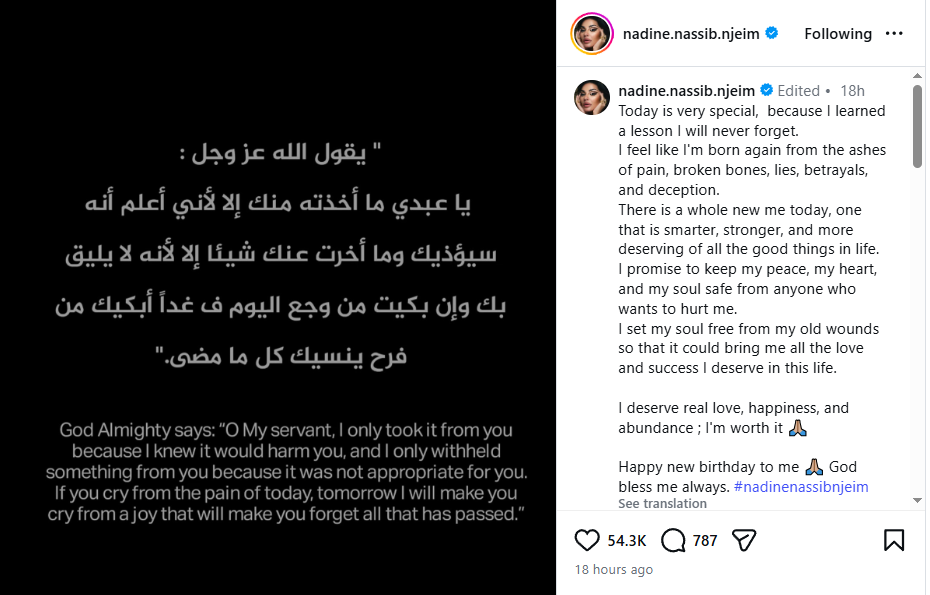Open the #nadinenassibnjeim hashtag

(800, 486)
